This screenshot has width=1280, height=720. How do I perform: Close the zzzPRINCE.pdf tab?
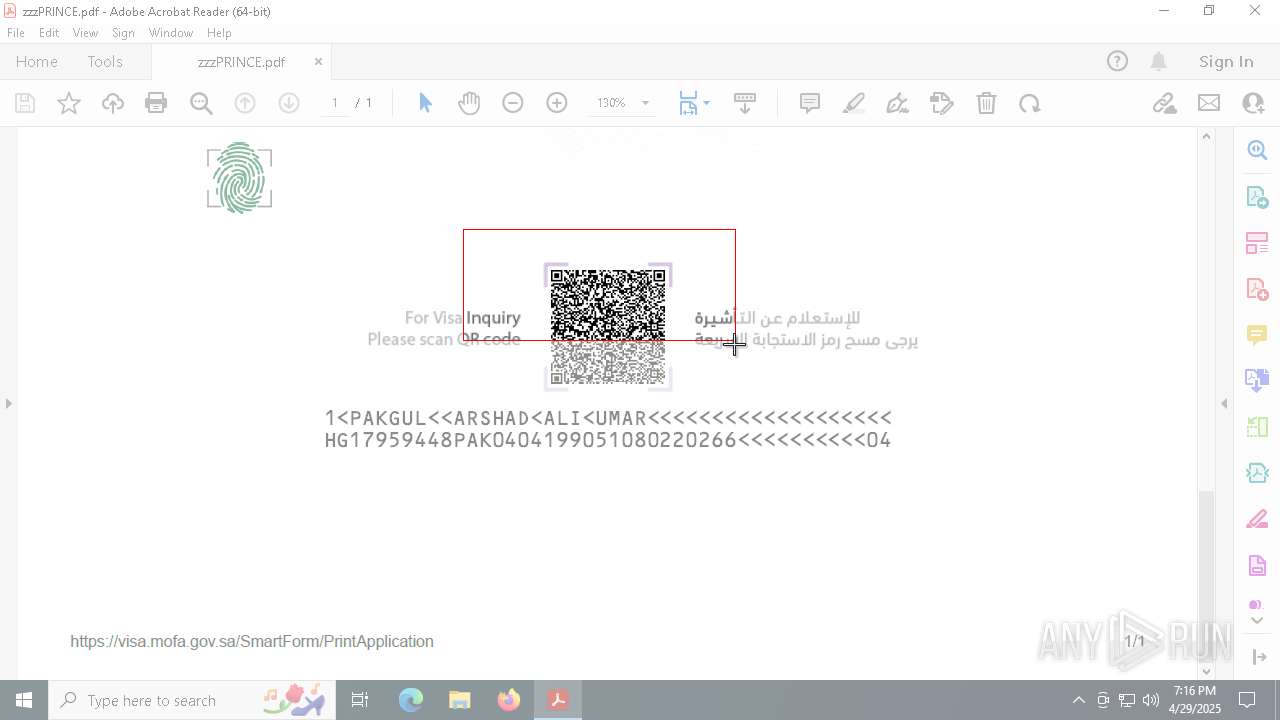pos(318,61)
